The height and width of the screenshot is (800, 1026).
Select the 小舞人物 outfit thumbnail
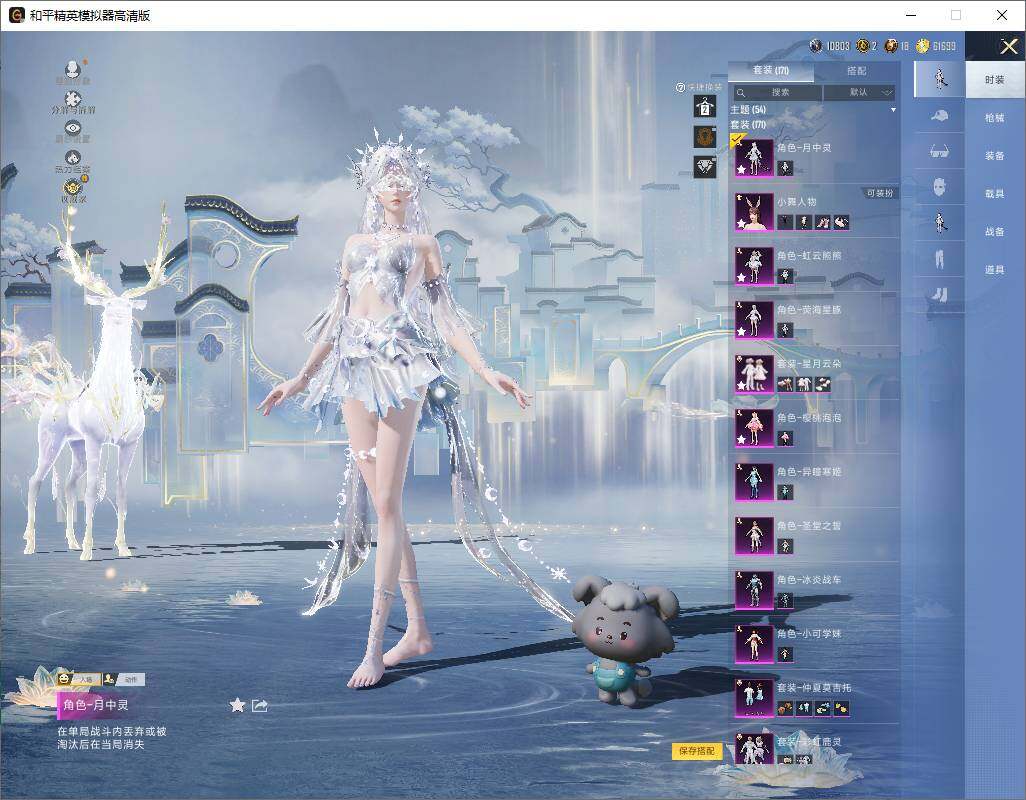[x=754, y=212]
